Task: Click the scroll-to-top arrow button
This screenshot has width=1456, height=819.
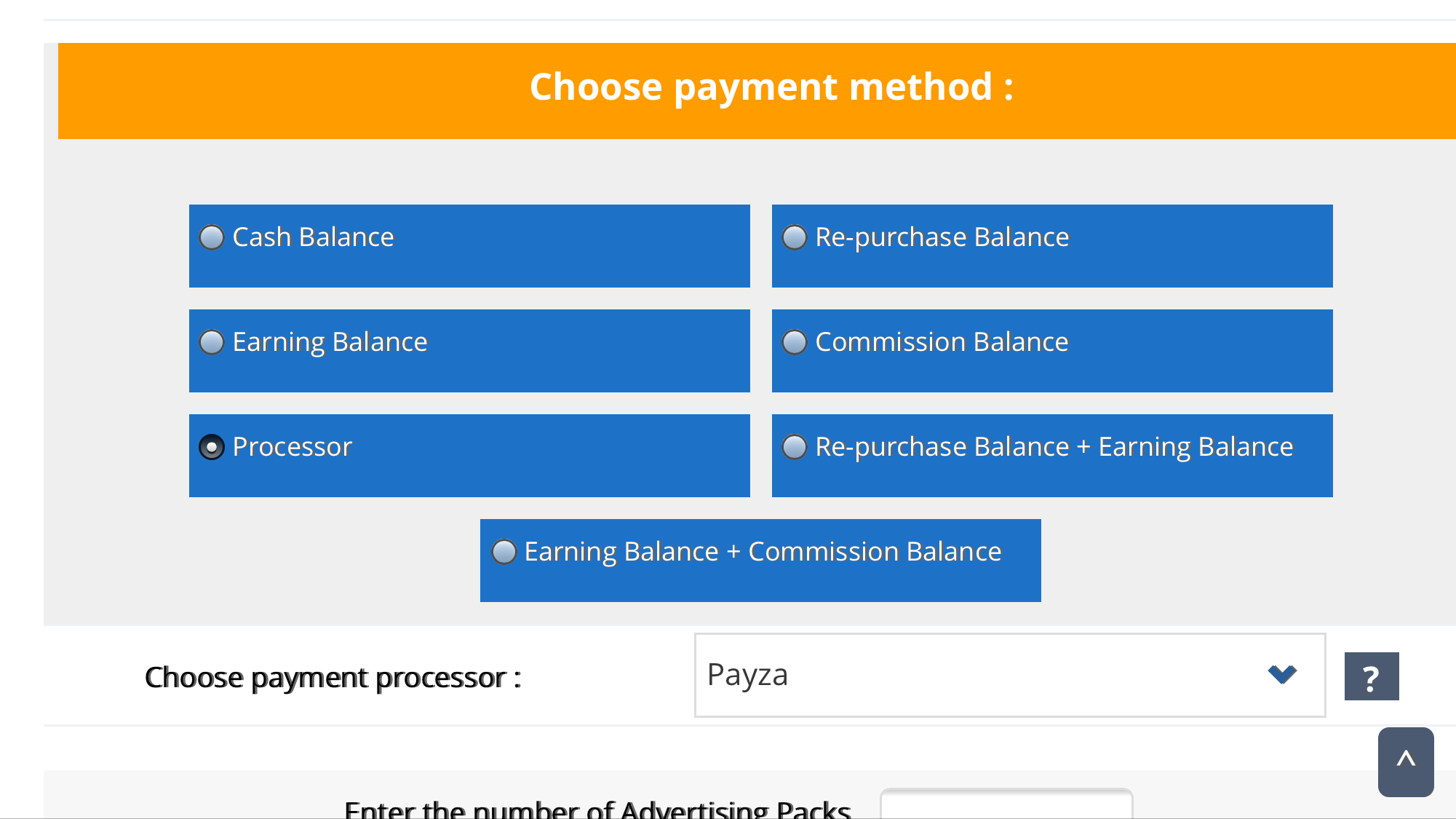Action: tap(1405, 761)
